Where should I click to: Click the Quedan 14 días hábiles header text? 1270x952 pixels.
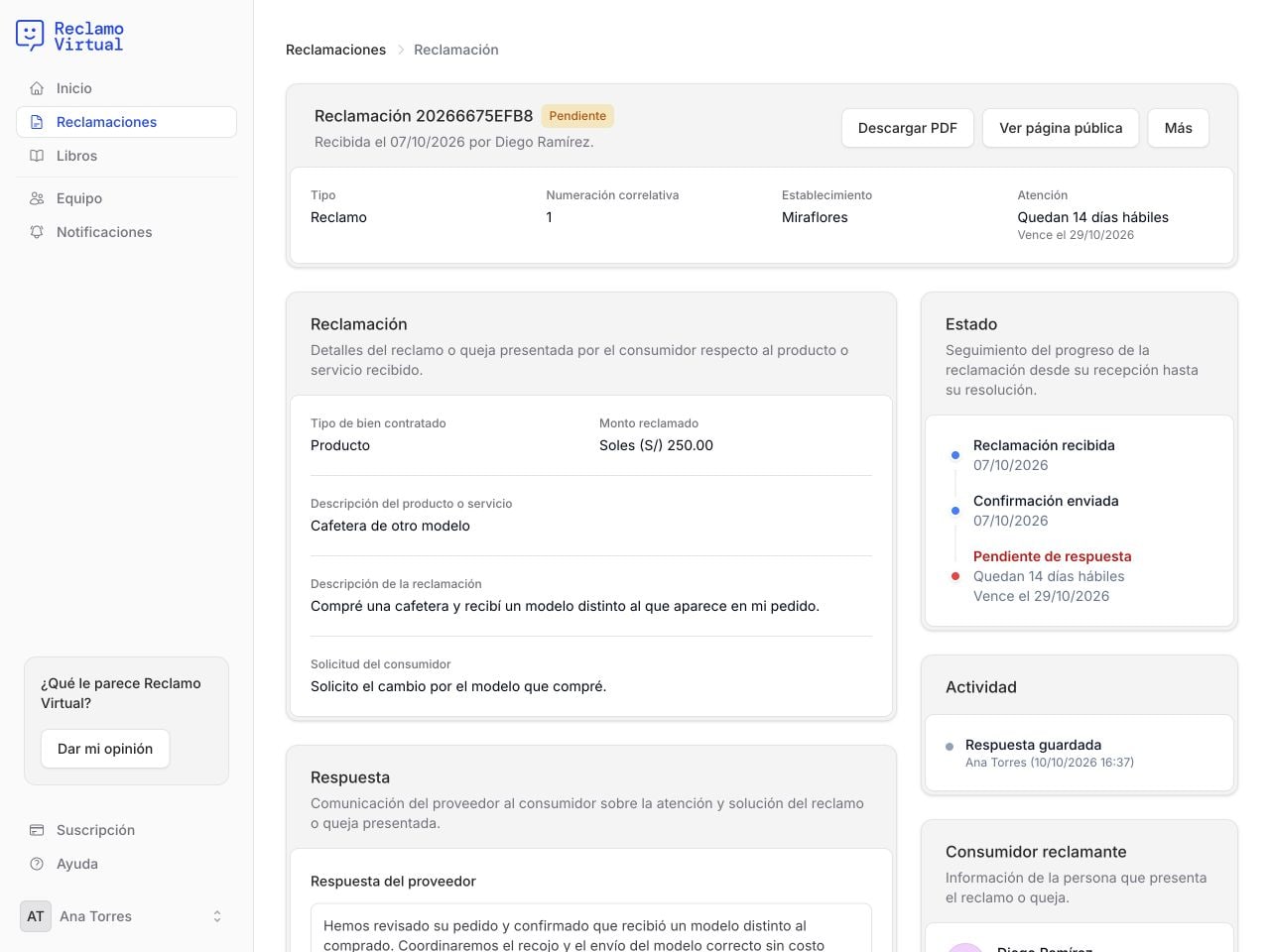click(x=1092, y=217)
